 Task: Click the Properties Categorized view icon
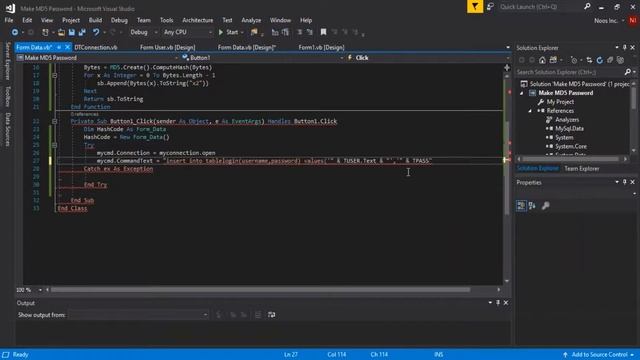tap(521, 205)
